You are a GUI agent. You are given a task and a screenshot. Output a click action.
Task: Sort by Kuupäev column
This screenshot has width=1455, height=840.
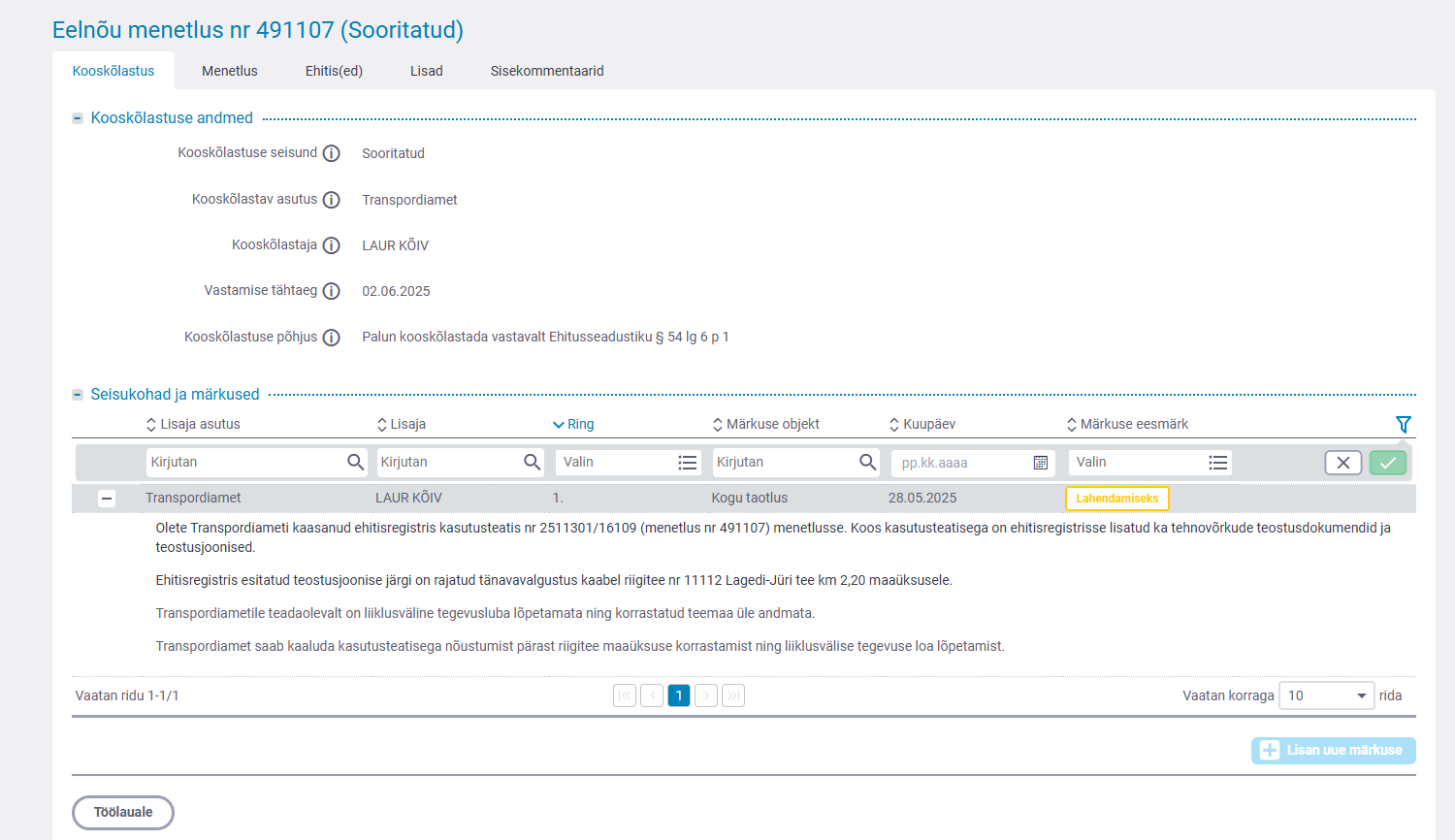[x=922, y=424]
